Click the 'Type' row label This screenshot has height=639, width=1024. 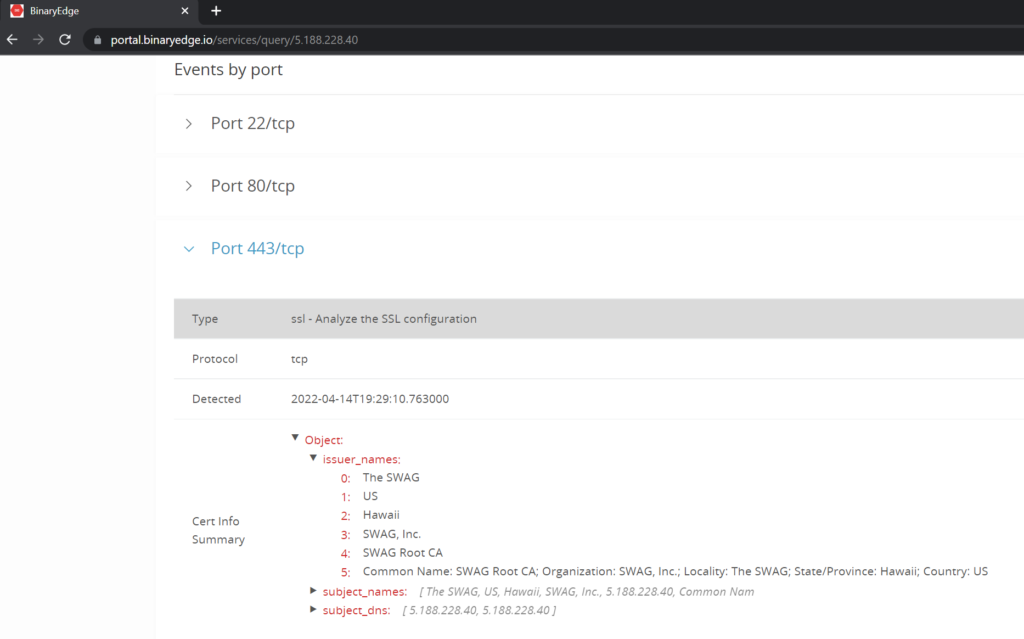[205, 319]
